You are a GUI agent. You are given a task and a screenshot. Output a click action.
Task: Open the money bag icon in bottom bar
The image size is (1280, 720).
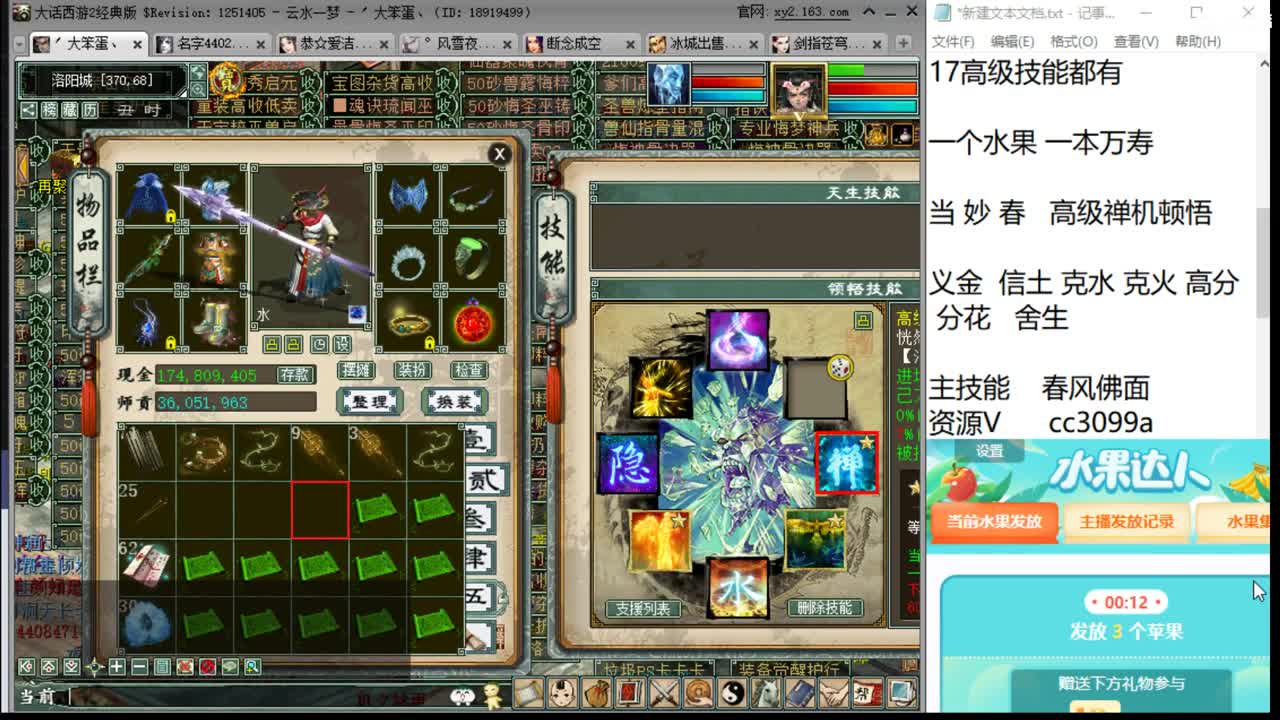coord(597,692)
